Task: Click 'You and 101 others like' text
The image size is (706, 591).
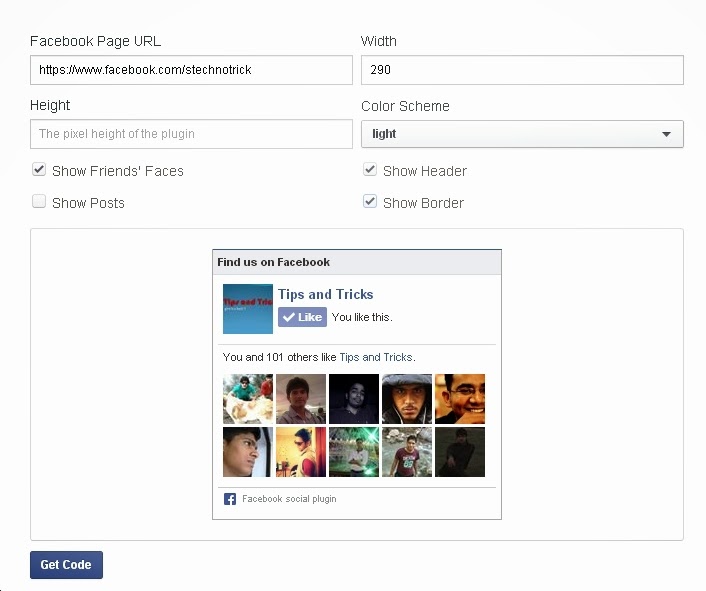Action: pos(280,357)
